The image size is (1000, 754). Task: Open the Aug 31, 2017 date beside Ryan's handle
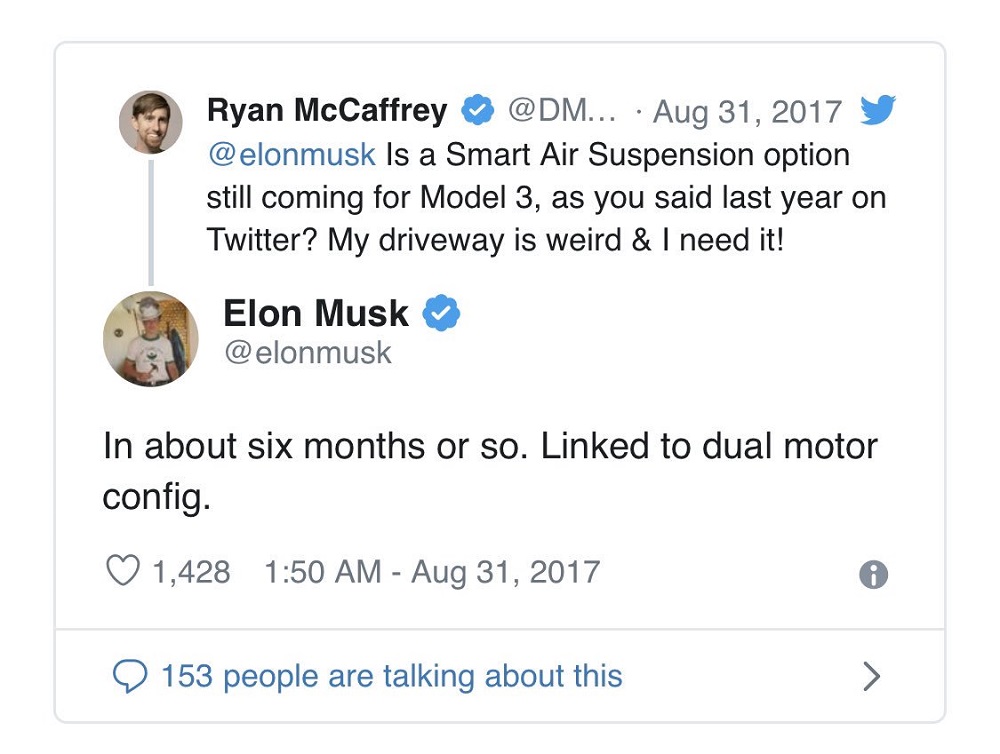pos(748,111)
